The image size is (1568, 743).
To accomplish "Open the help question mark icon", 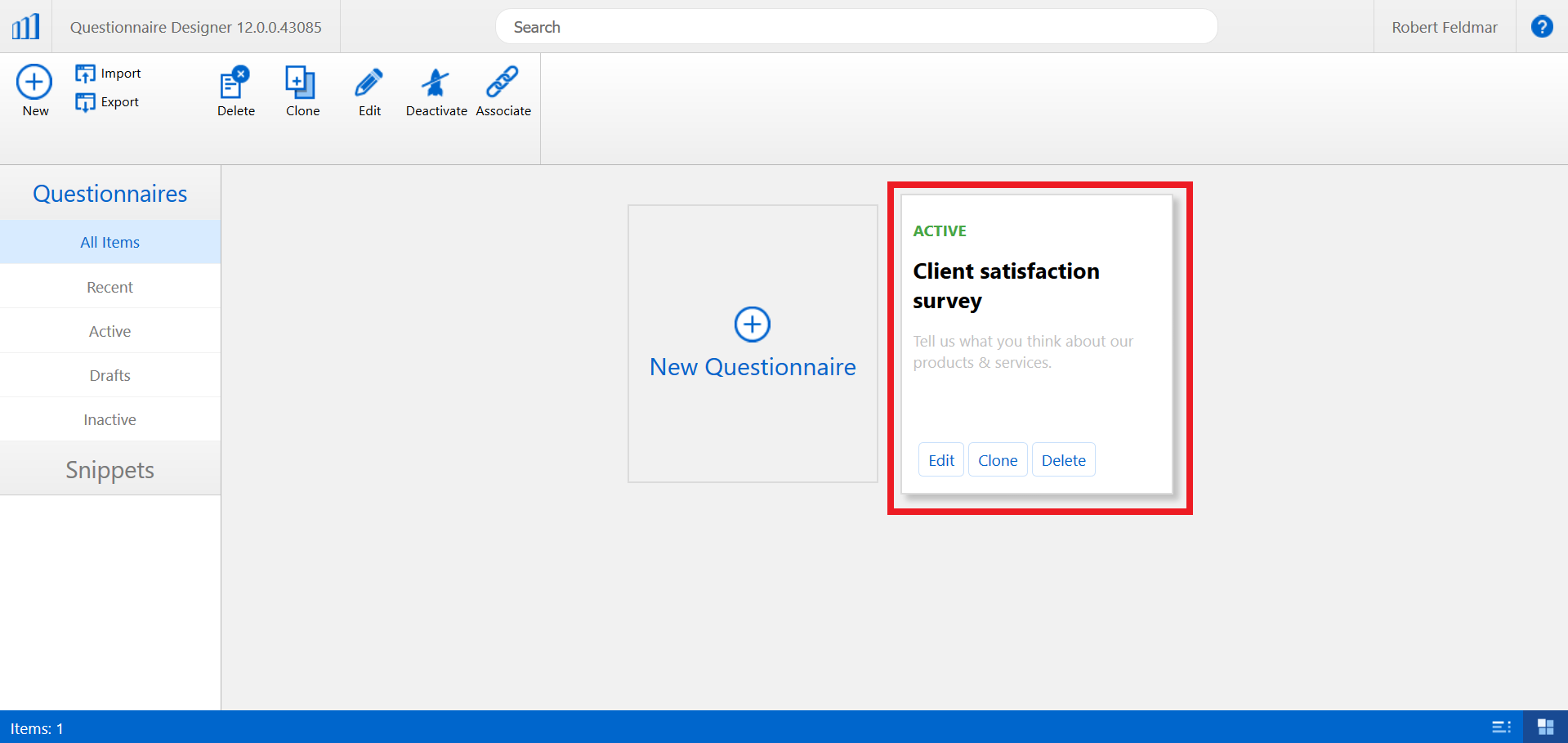I will point(1541,27).
